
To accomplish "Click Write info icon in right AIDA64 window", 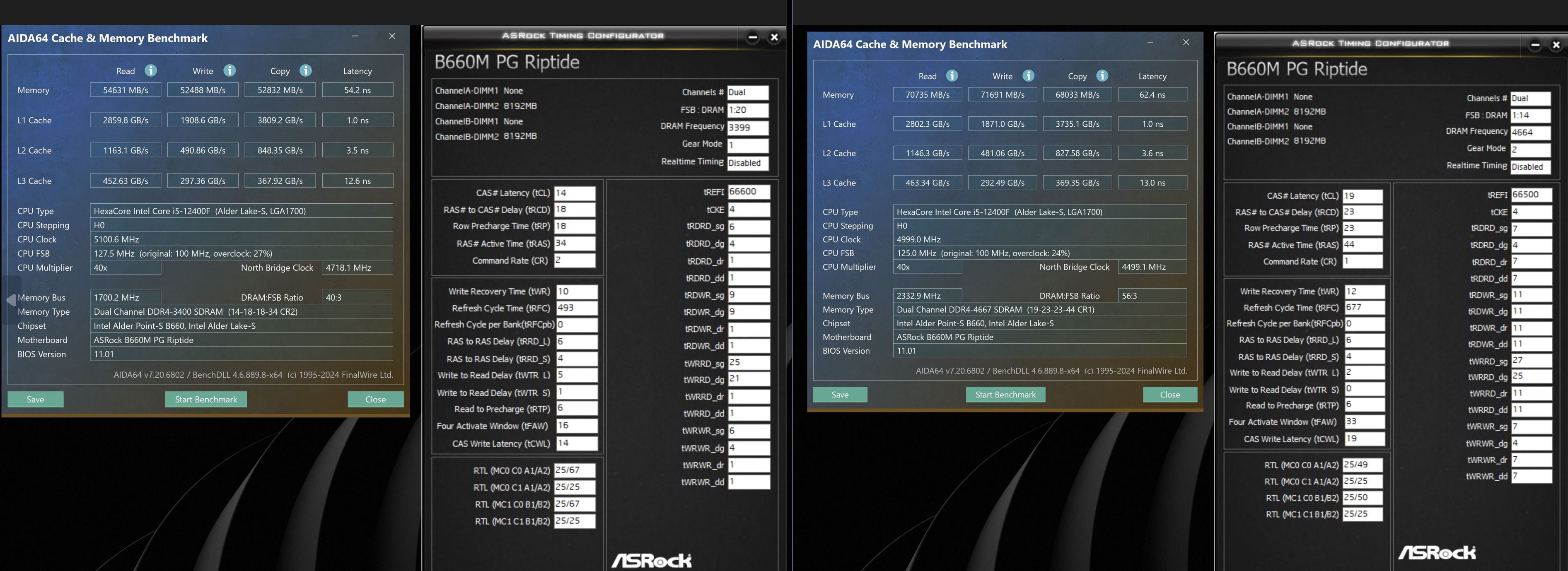I will [x=1028, y=75].
